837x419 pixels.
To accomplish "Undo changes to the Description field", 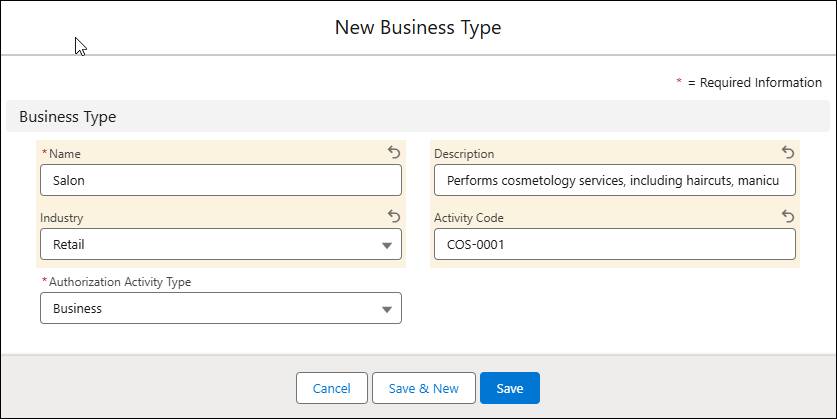I will pyautogui.click(x=787, y=153).
